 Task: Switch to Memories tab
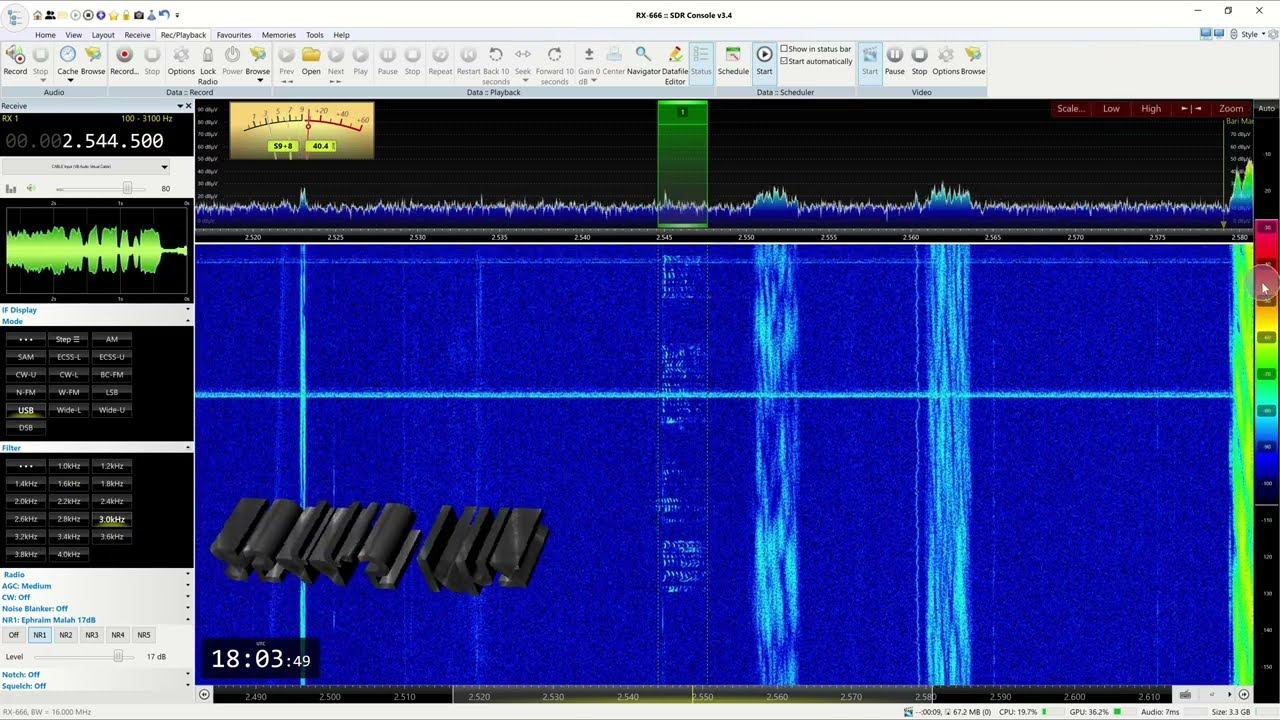[279, 35]
